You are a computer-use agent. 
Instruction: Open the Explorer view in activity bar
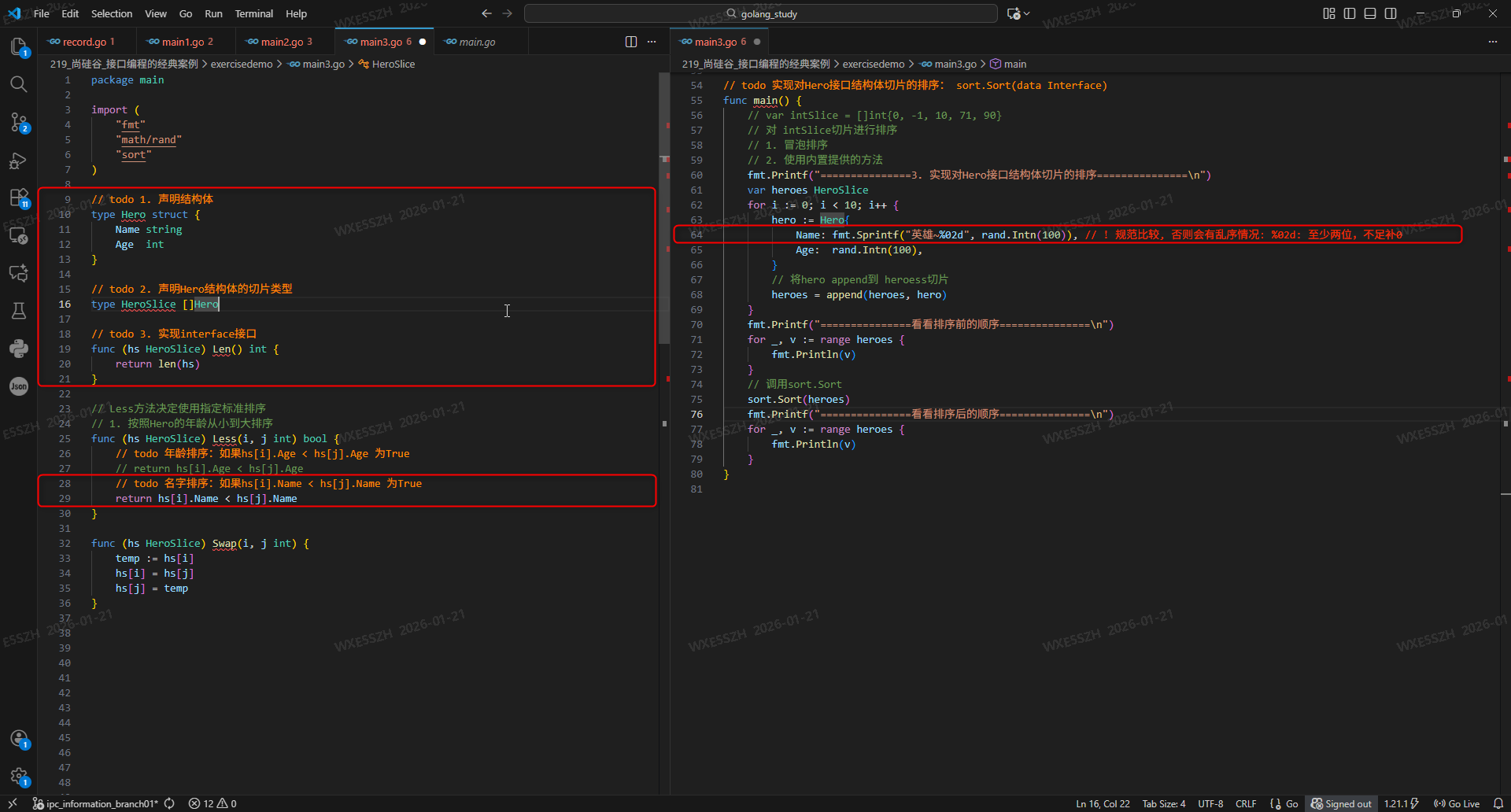(19, 47)
